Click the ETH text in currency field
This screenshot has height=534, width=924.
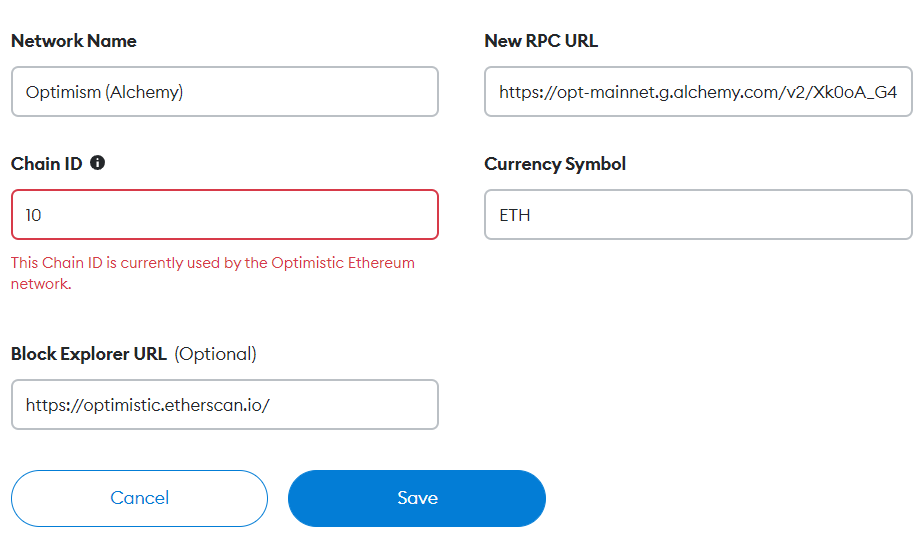(515, 215)
